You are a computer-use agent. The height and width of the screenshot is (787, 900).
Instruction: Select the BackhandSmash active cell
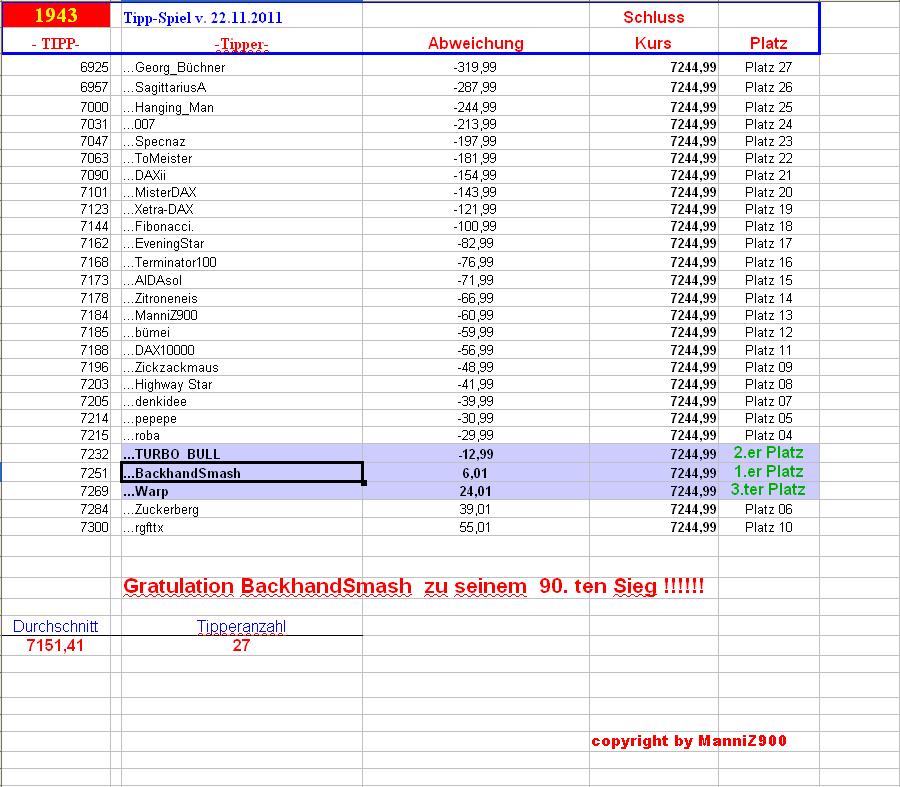click(x=242, y=472)
